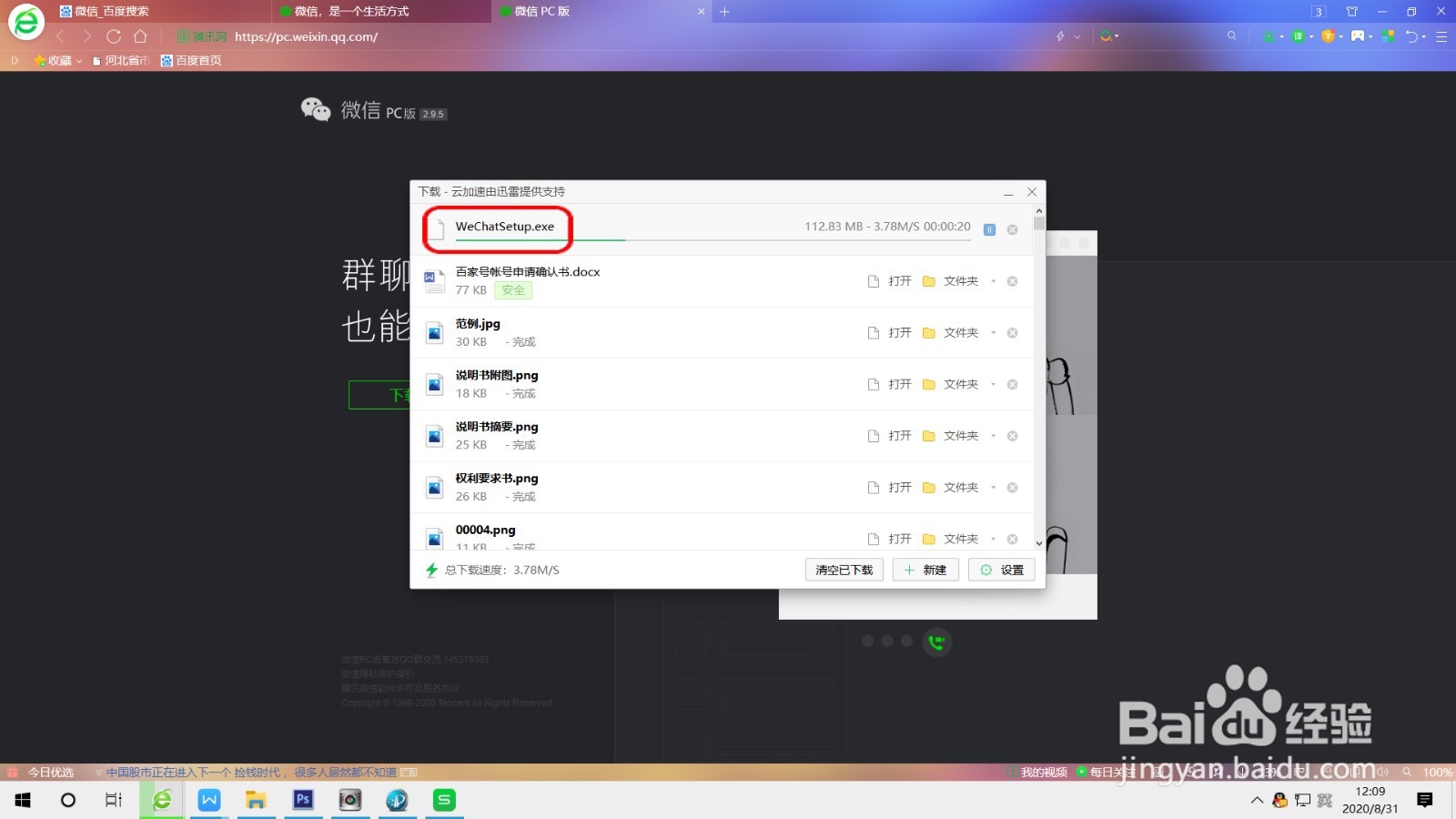Click 清空已下载 to clear finished downloads
This screenshot has width=1456, height=819.
[x=844, y=570]
